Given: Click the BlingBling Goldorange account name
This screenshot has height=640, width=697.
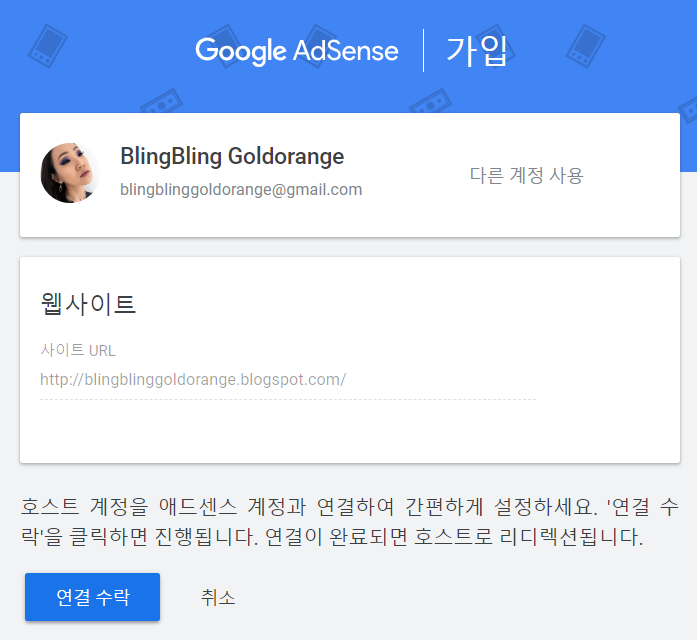Looking at the screenshot, I should coord(232,156).
